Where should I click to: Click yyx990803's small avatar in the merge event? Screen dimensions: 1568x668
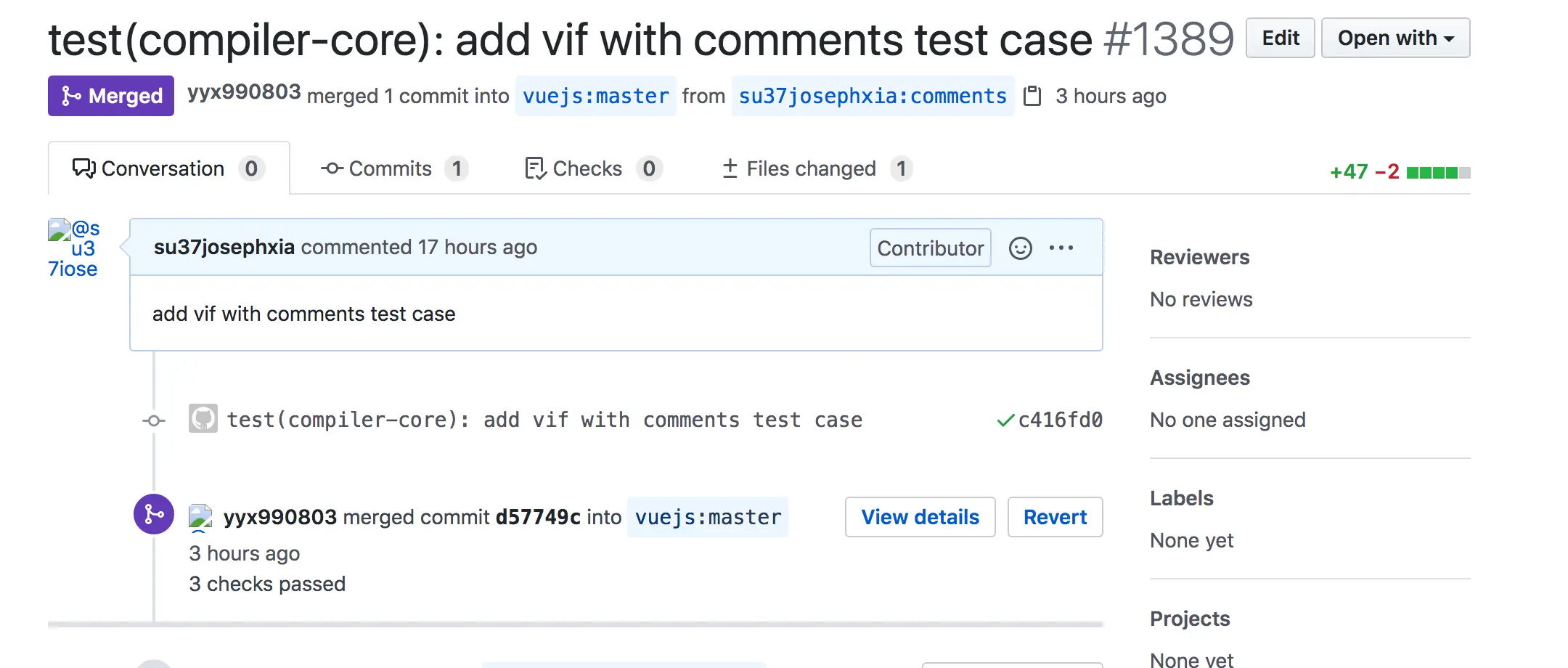(200, 518)
